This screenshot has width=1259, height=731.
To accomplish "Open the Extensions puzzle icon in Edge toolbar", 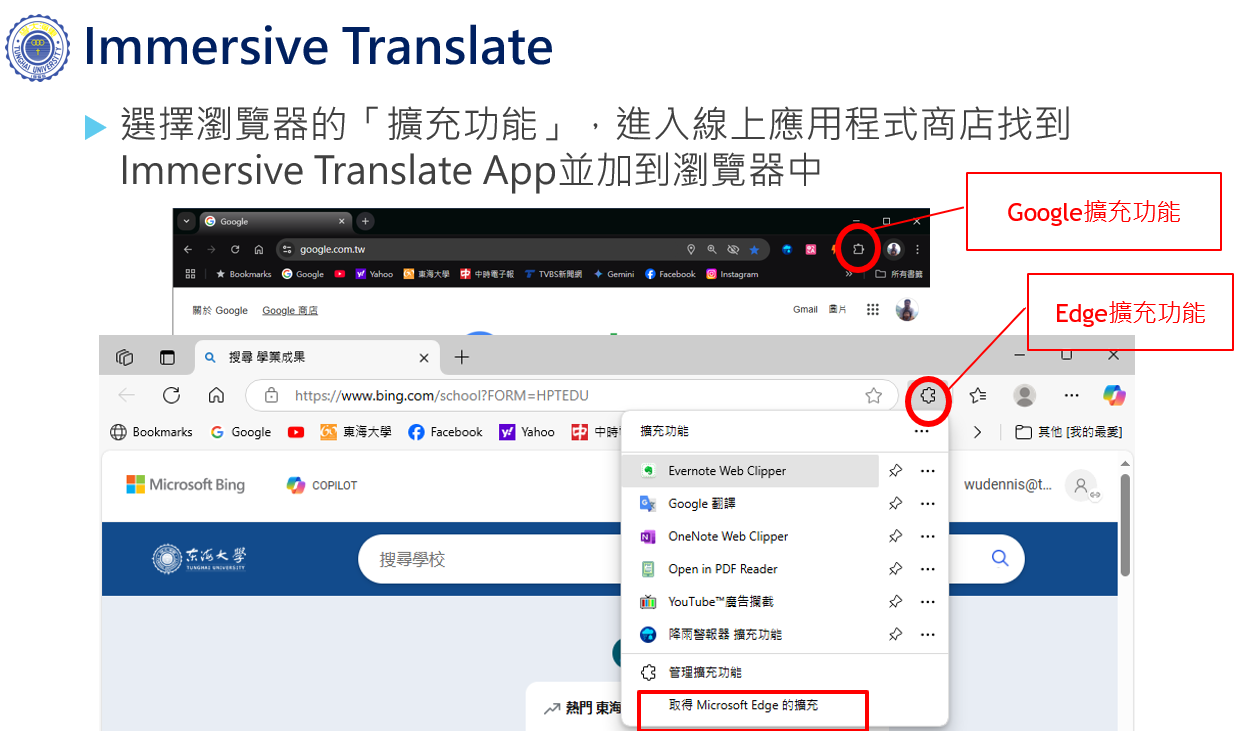I will coord(928,396).
